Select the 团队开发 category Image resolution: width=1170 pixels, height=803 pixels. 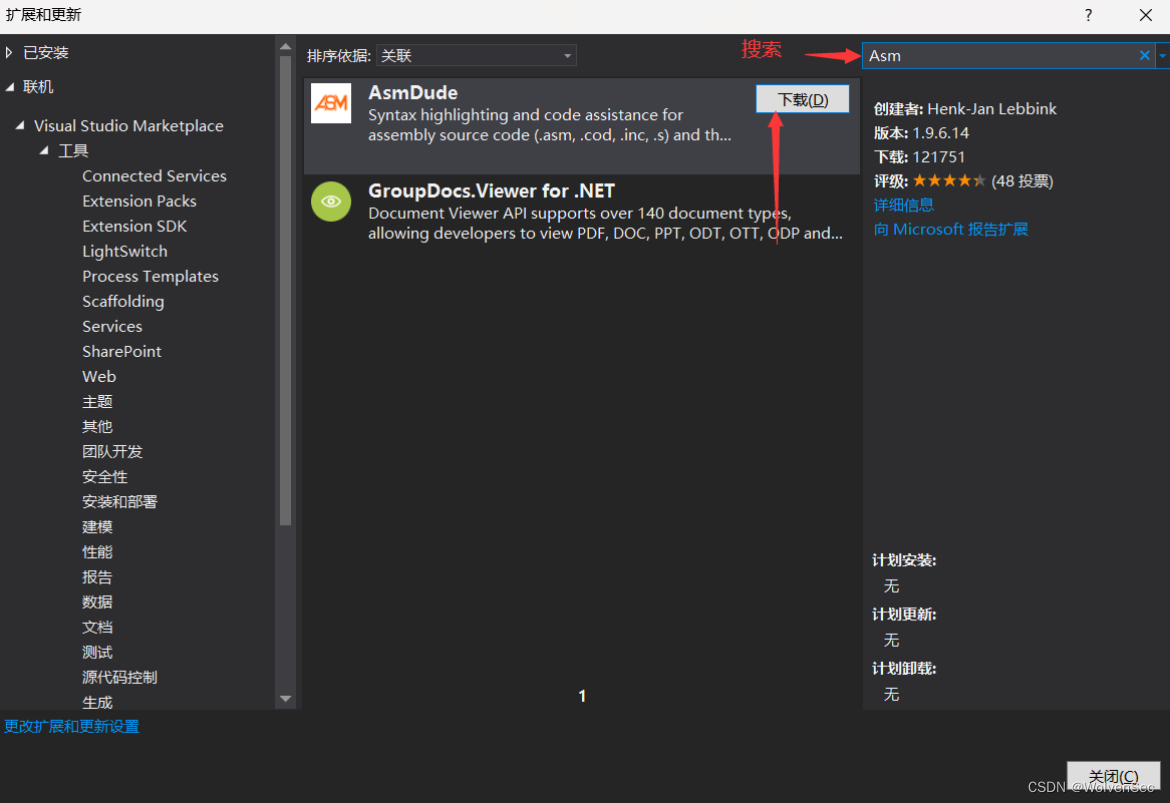(112, 452)
